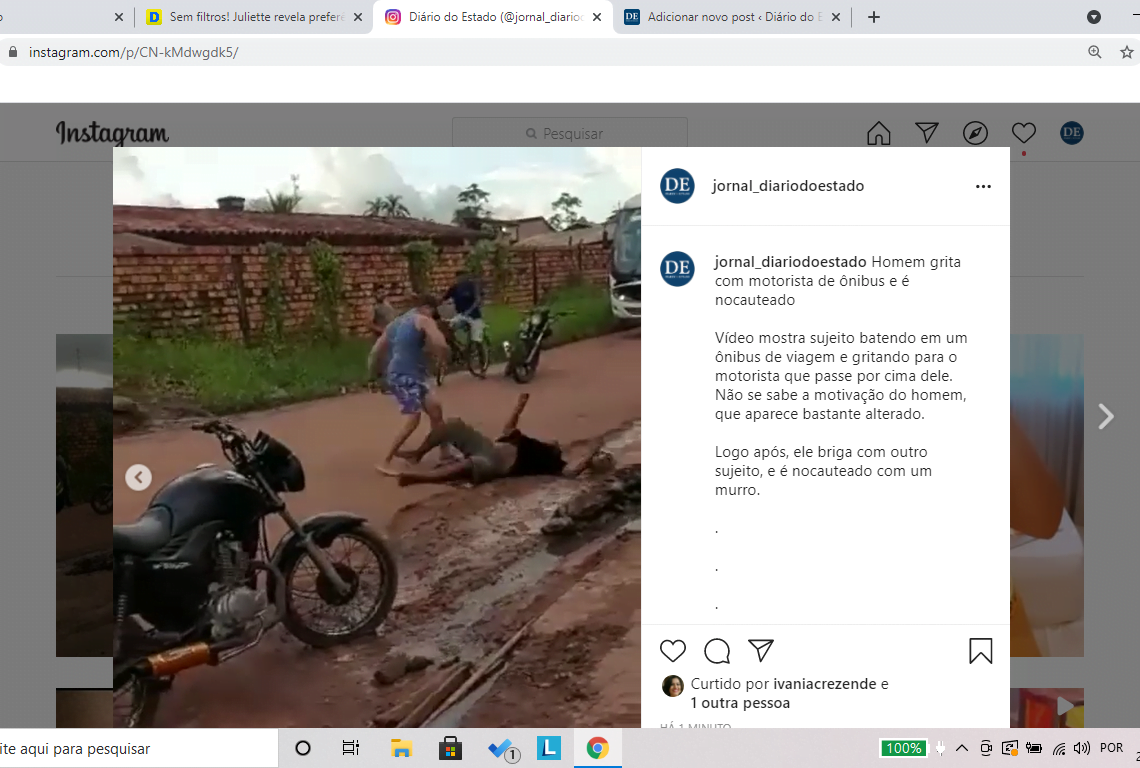Image resolution: width=1140 pixels, height=768 pixels.
Task: Open the activity heart in top navigation
Action: (x=1023, y=132)
